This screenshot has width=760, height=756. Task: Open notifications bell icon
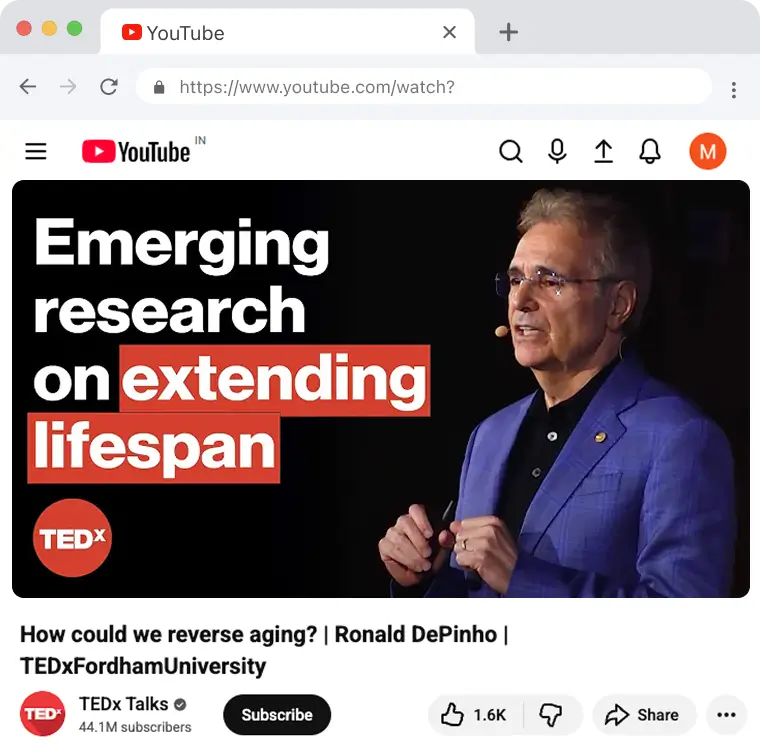650,152
